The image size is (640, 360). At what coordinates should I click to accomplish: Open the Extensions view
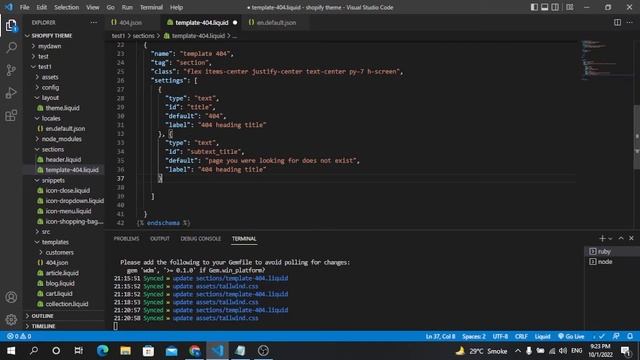[11, 116]
